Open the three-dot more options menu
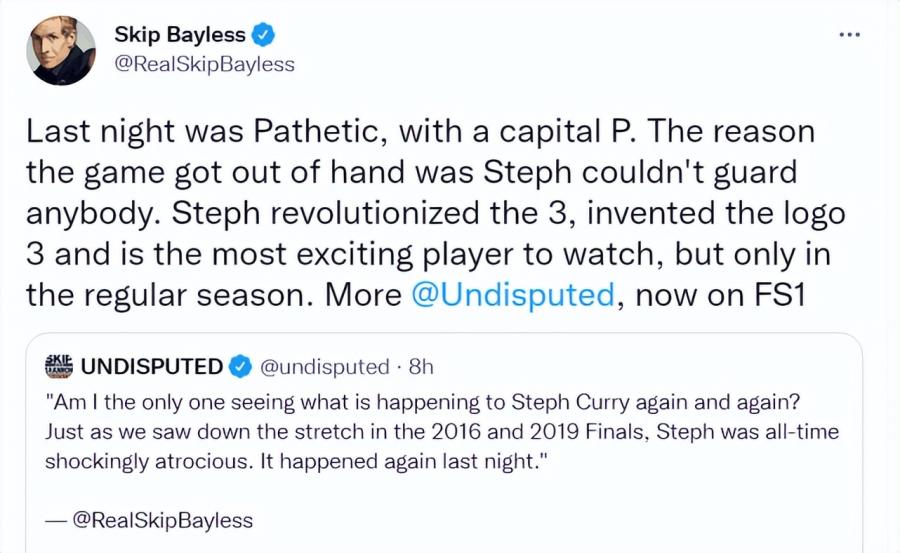This screenshot has width=900, height=553. (x=849, y=35)
